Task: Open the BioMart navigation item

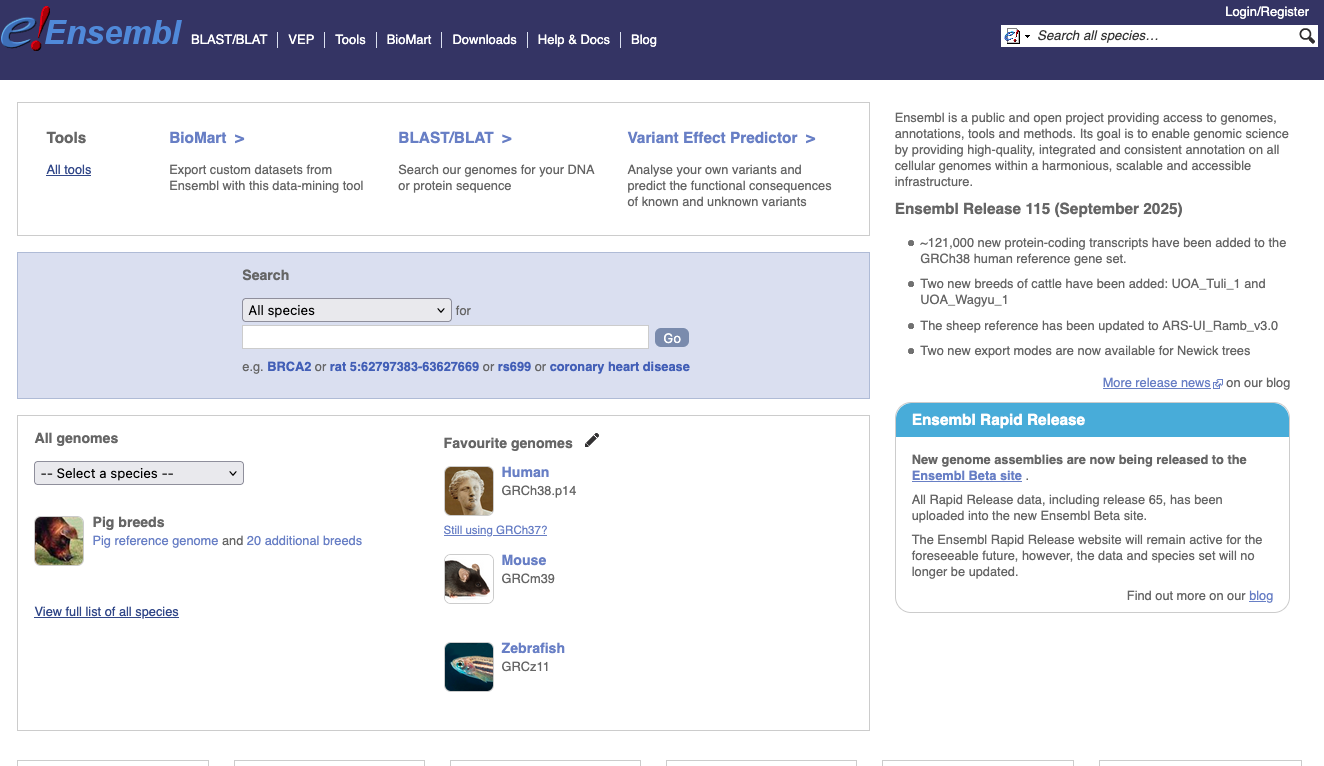Action: point(409,40)
